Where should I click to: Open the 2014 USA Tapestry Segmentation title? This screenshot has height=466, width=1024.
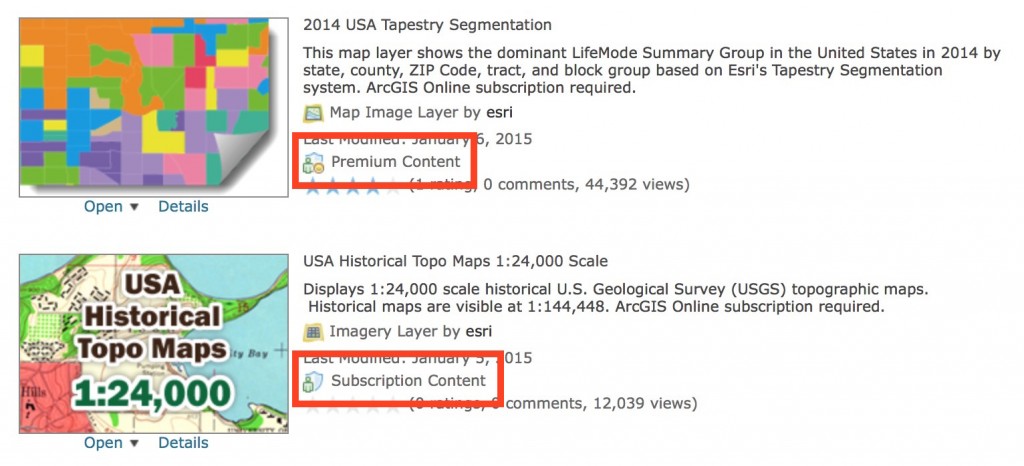click(427, 24)
